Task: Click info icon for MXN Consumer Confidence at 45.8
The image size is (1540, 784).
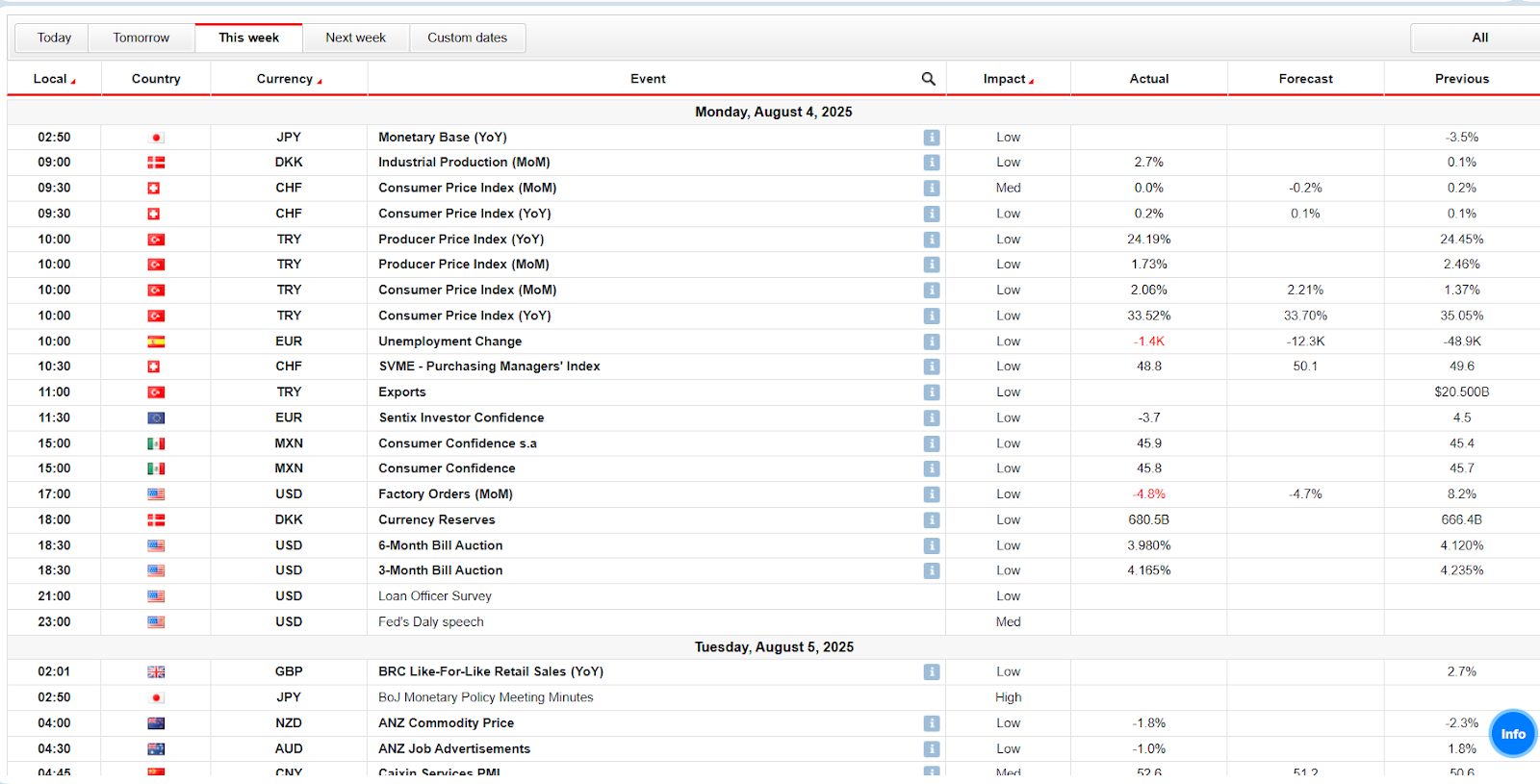Action: 931,468
